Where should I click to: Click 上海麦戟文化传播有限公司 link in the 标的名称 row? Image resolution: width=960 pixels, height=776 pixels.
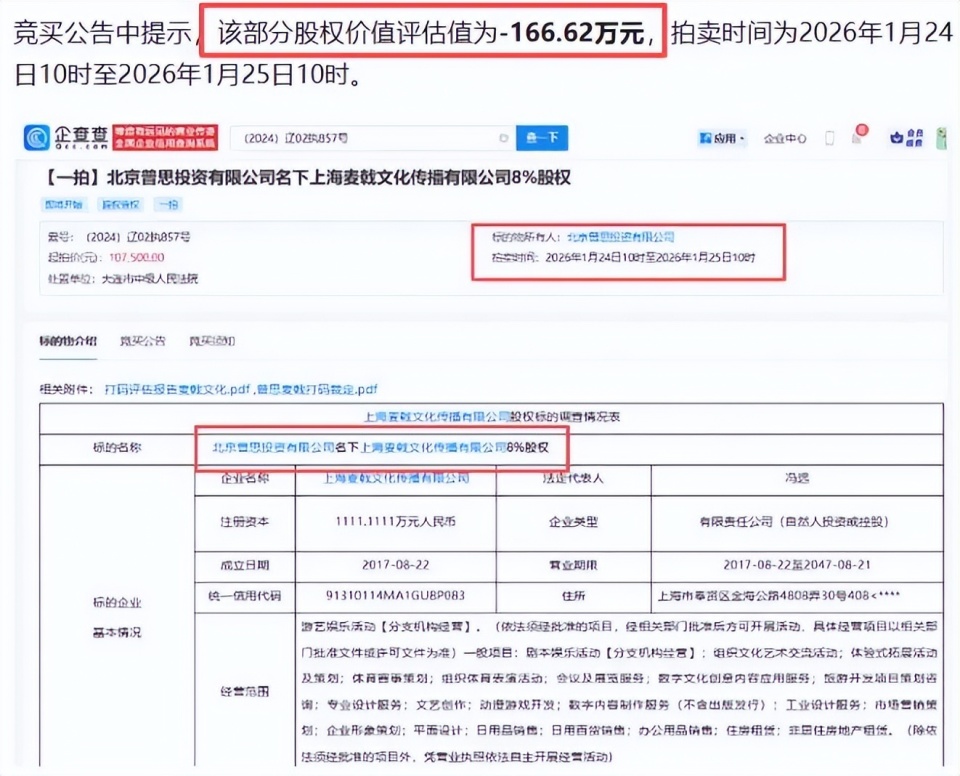[433, 448]
